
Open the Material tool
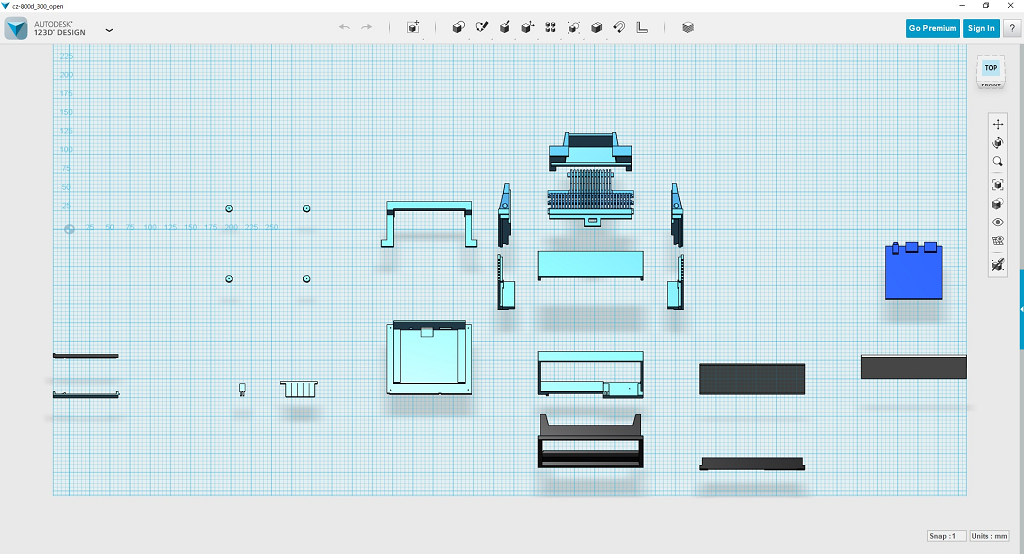click(x=688, y=27)
